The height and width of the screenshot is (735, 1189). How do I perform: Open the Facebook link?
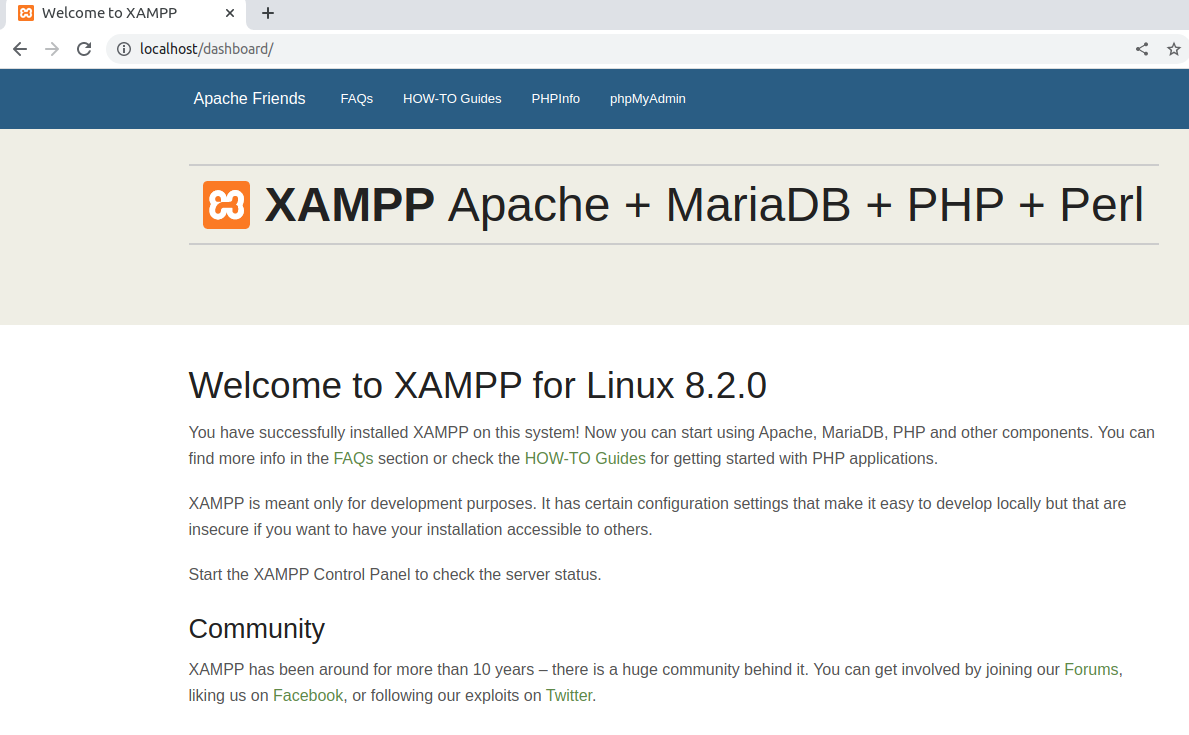(x=308, y=696)
